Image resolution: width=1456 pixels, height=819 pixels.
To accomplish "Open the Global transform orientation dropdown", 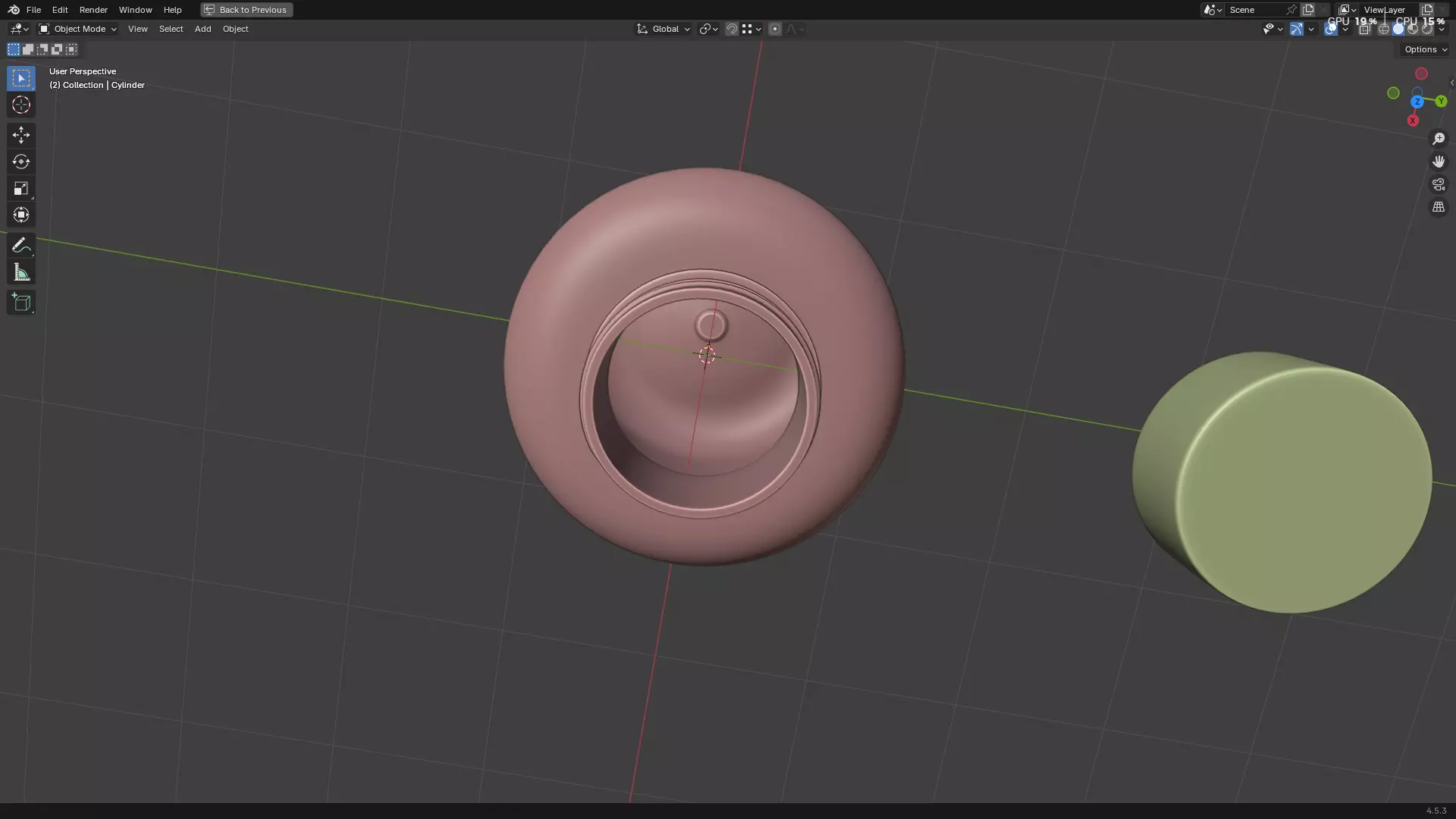I will click(x=664, y=29).
